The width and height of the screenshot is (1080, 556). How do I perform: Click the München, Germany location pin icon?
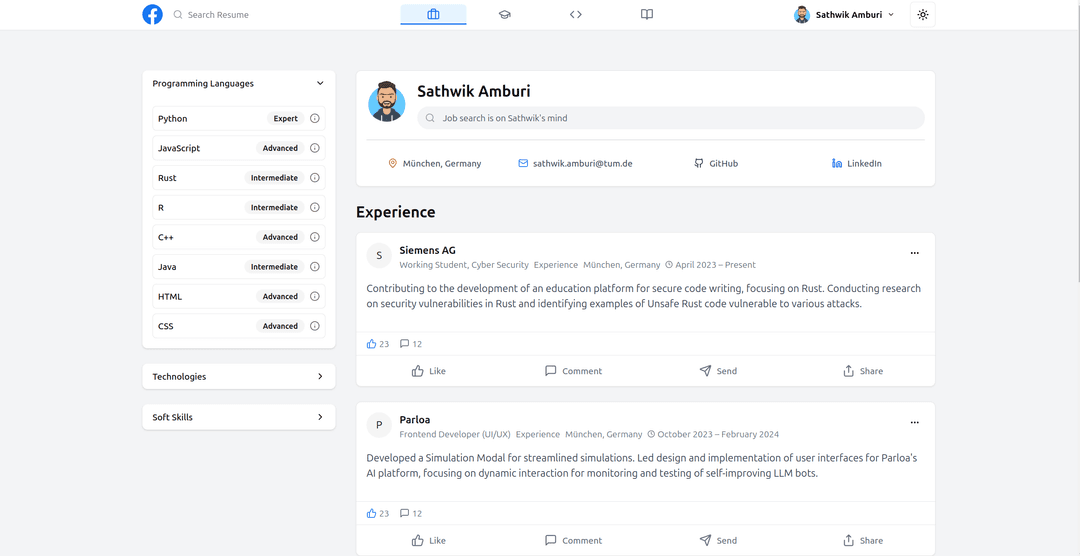coord(393,163)
